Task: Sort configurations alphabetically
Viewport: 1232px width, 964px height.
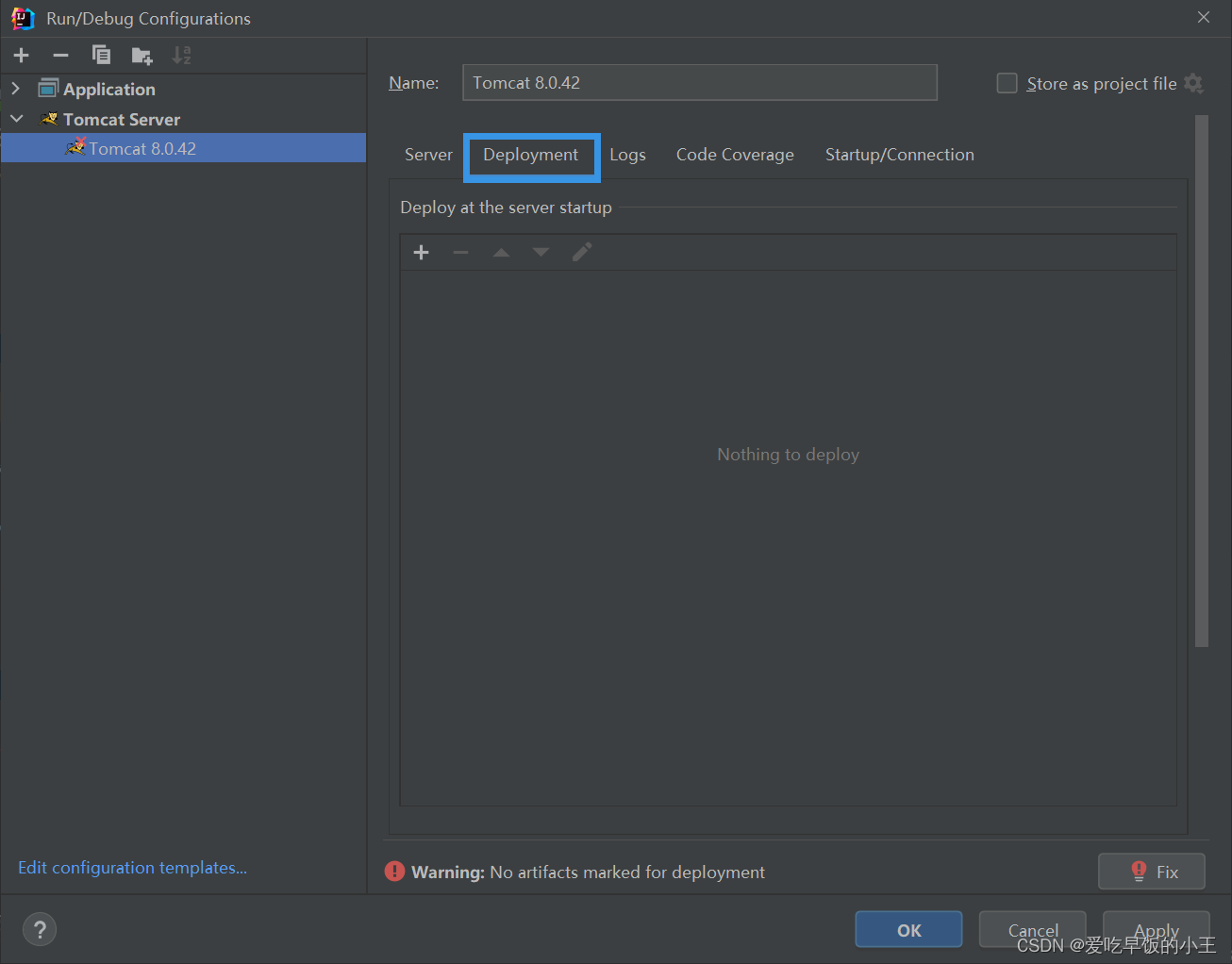Action: coord(181,56)
